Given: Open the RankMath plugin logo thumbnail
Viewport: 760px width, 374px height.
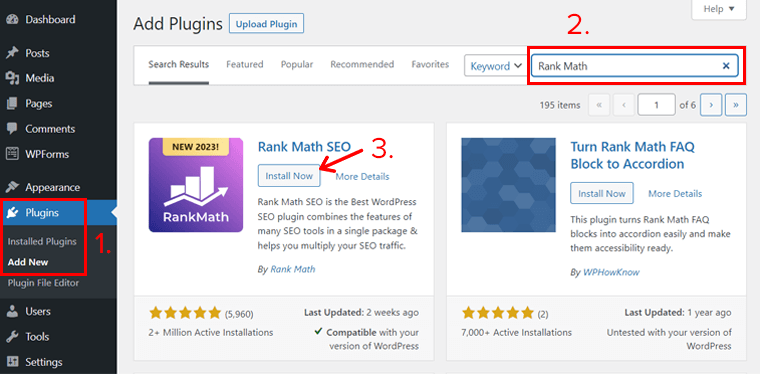Looking at the screenshot, I should pyautogui.click(x=196, y=185).
